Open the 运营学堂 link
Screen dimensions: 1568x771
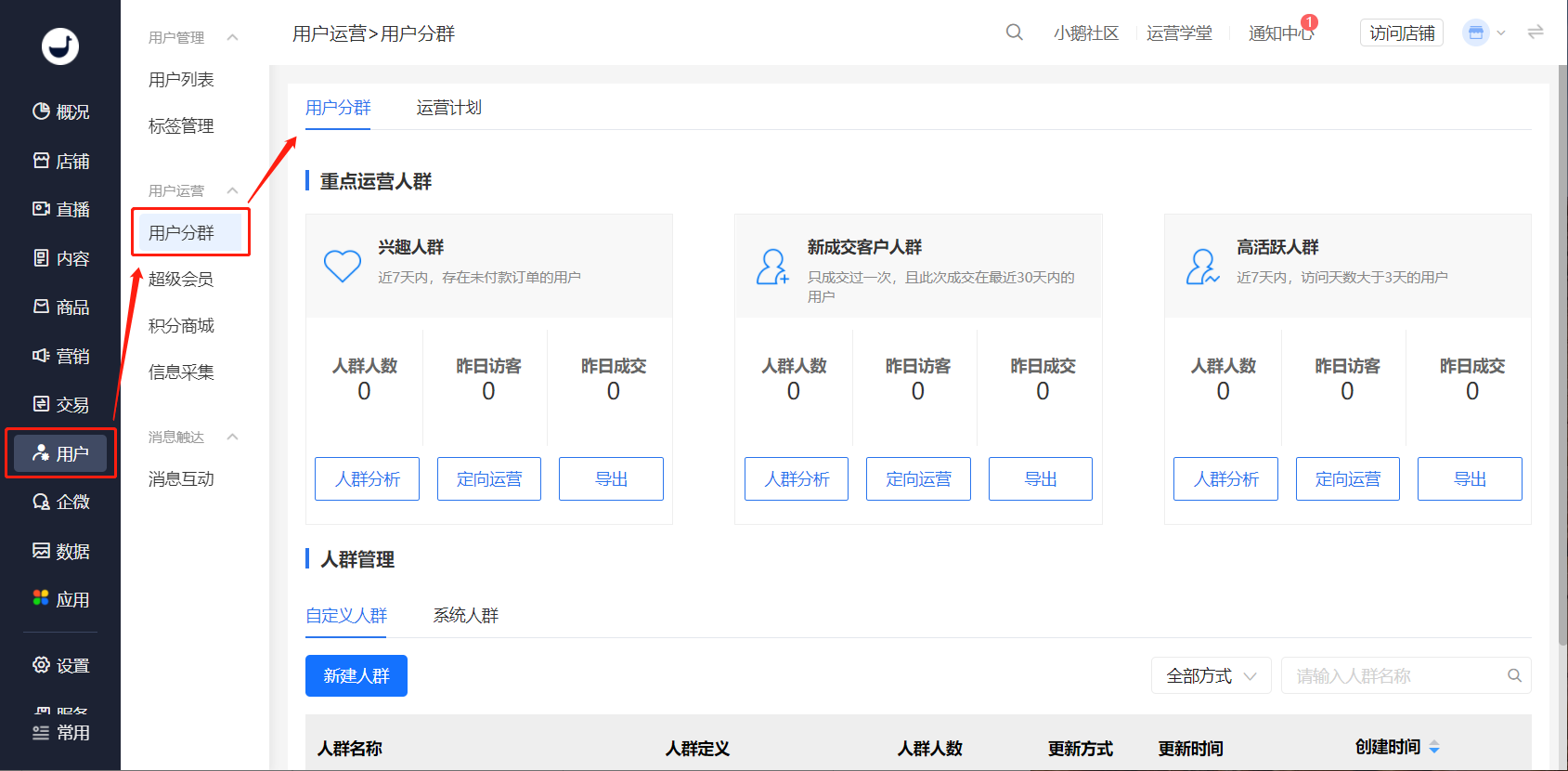1179,33
